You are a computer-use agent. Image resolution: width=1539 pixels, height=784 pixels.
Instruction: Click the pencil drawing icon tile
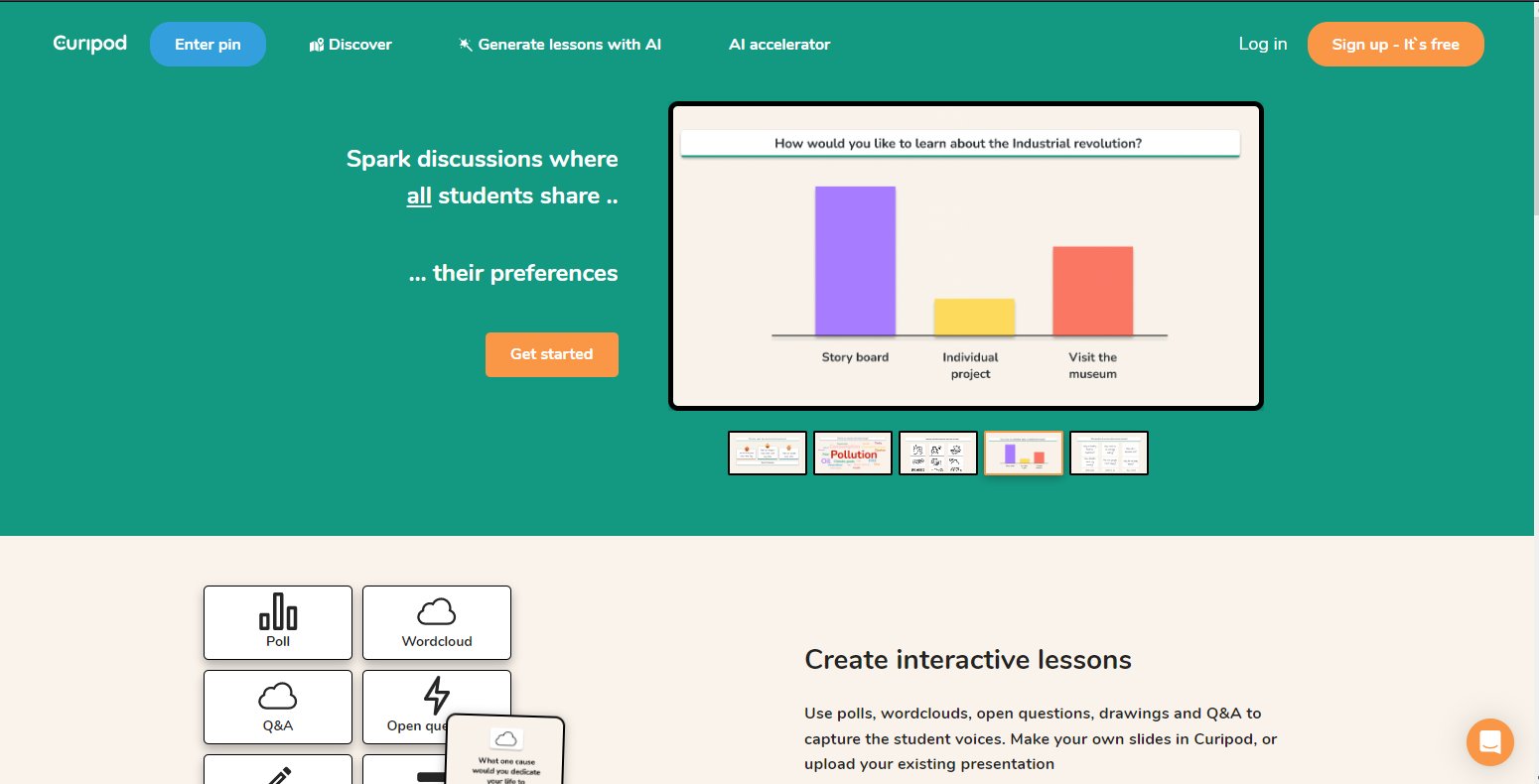click(x=278, y=772)
